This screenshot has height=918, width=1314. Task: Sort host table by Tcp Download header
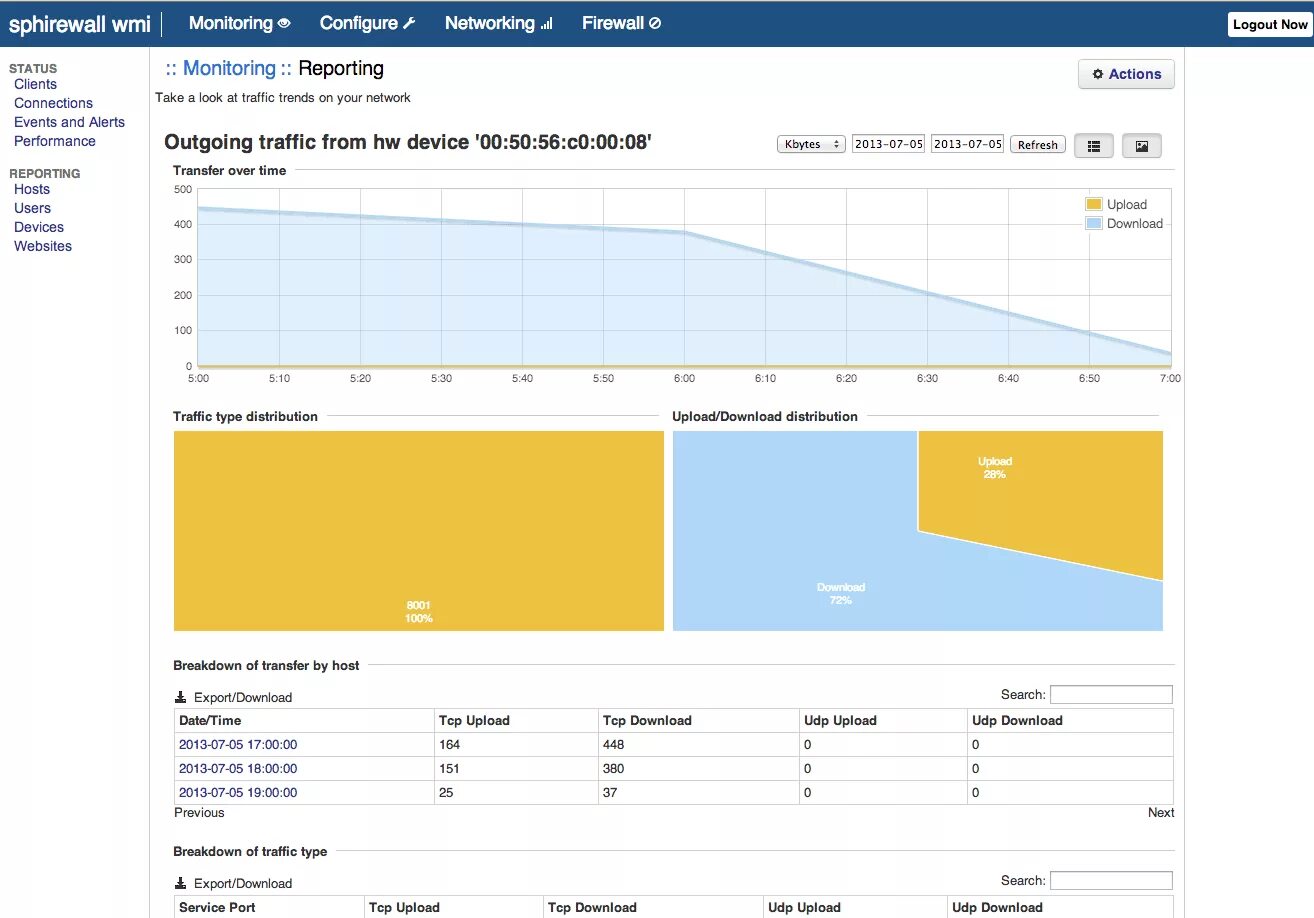pyautogui.click(x=698, y=720)
